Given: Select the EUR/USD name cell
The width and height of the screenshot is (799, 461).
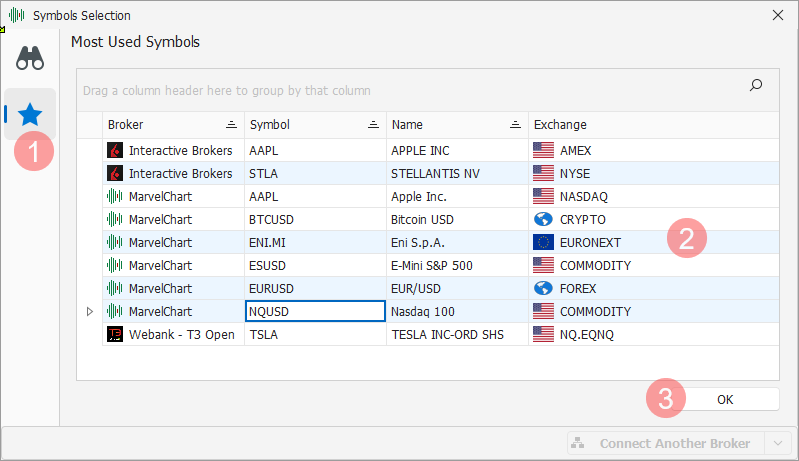Looking at the screenshot, I should point(458,288).
